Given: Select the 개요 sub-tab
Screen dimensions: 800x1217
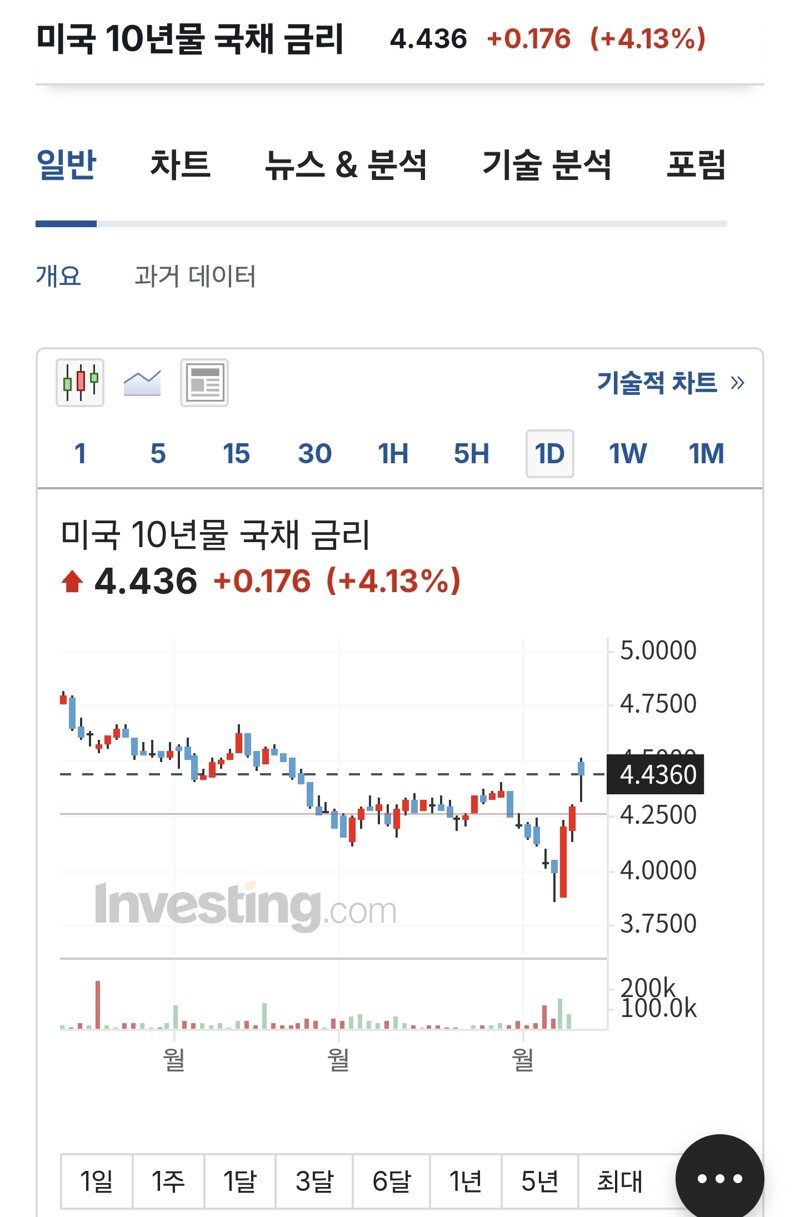Looking at the screenshot, I should pos(58,277).
